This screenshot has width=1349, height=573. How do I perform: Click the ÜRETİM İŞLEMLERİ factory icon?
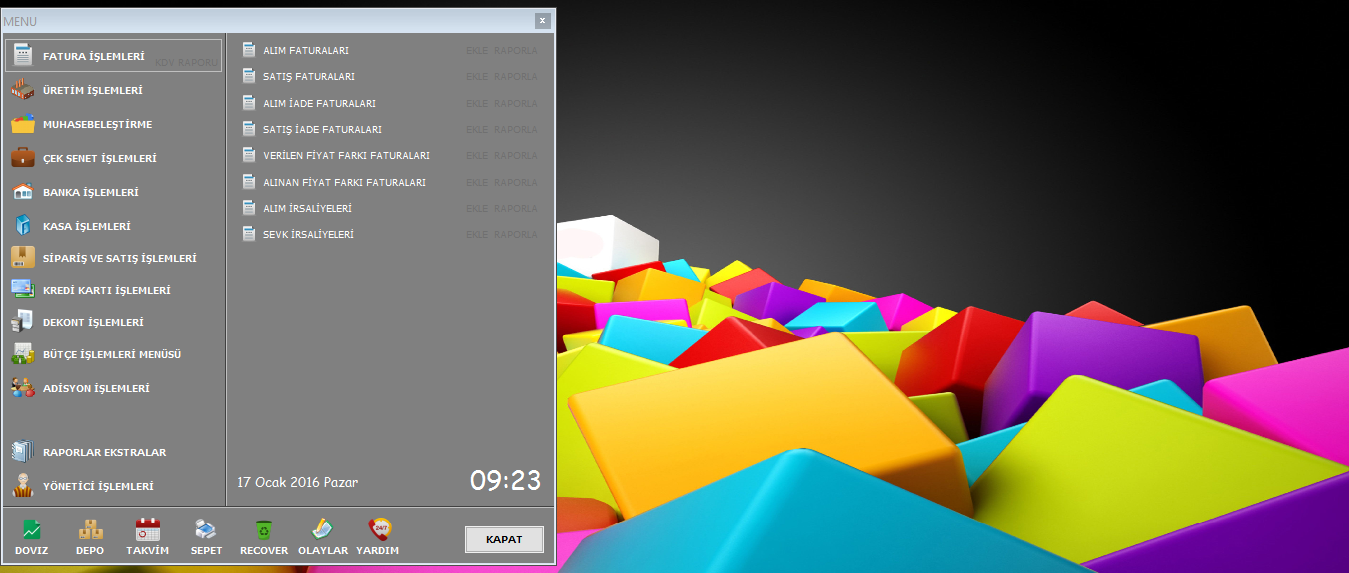pos(23,90)
